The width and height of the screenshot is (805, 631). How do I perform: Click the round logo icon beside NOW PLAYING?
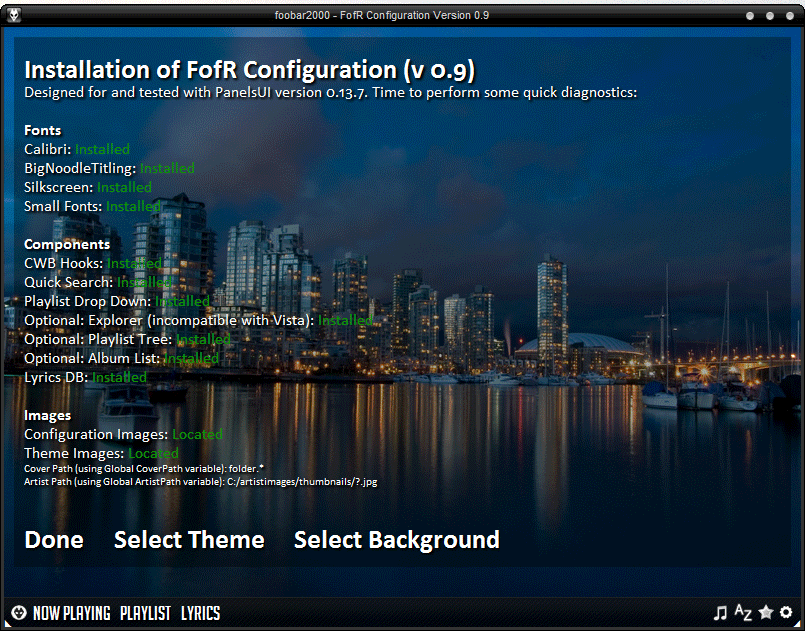[x=18, y=613]
